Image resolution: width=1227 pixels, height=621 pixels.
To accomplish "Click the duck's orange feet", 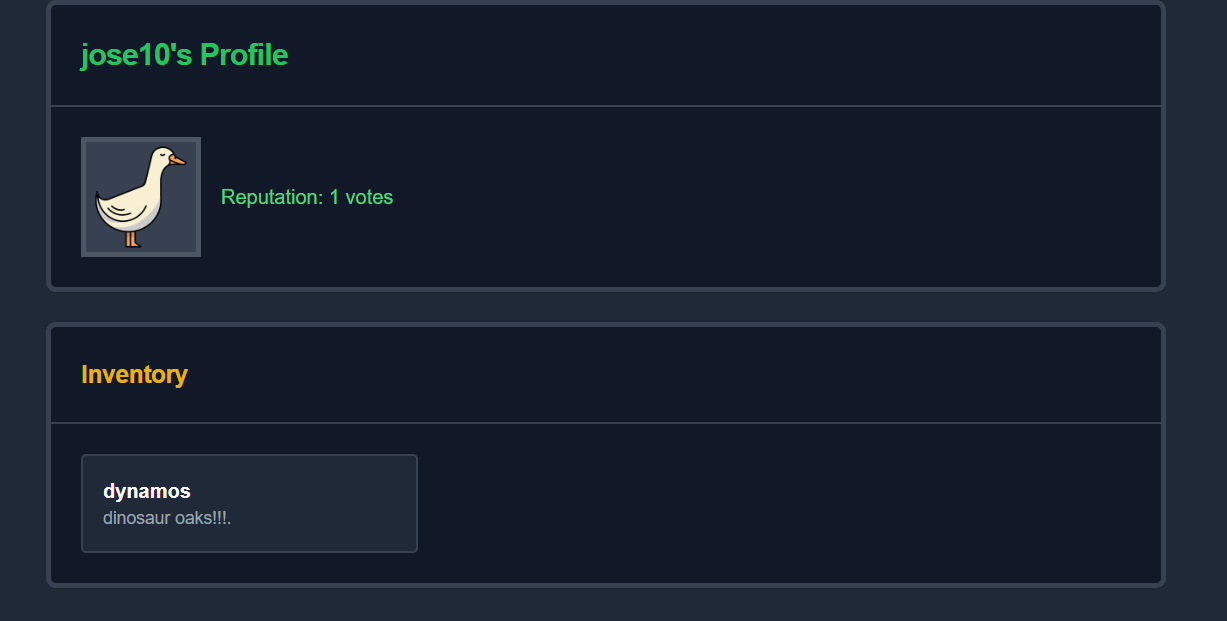I will pyautogui.click(x=133, y=239).
